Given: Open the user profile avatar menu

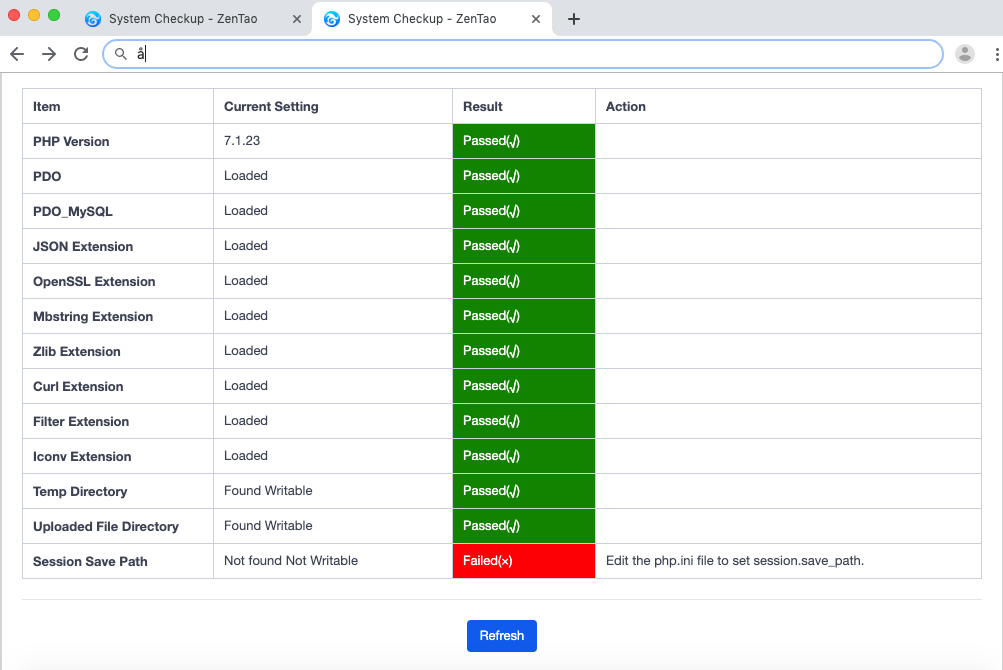Looking at the screenshot, I should (x=964, y=54).
